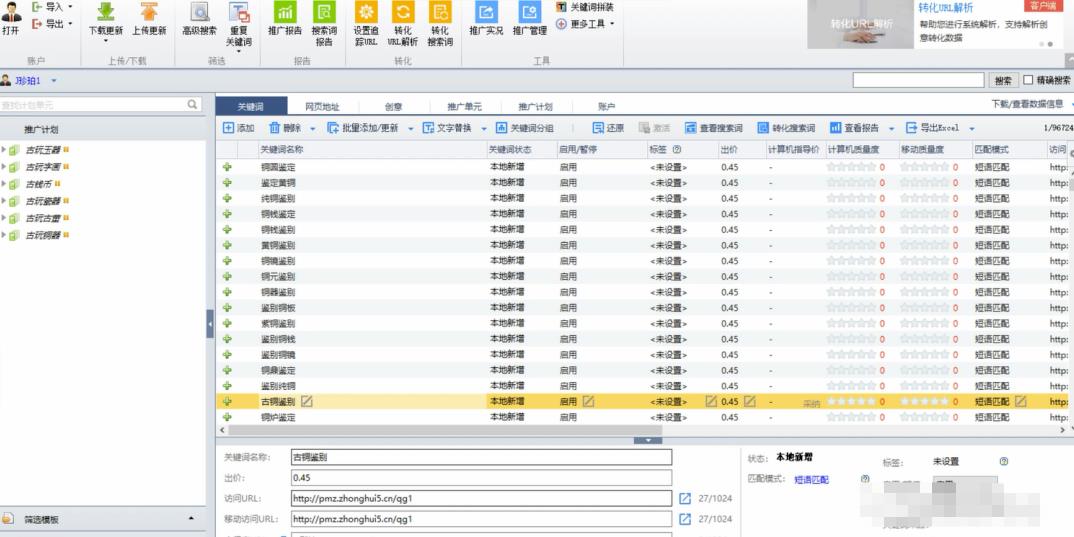Click the 出价 input field showing 0.45

point(480,478)
